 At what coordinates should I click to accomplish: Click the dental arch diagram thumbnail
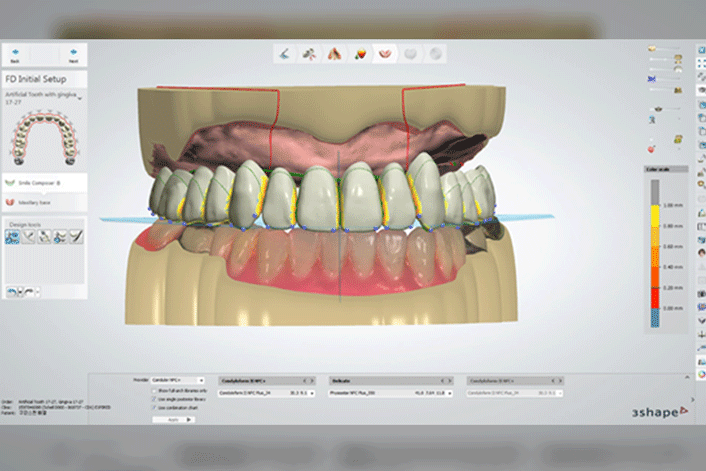click(44, 139)
